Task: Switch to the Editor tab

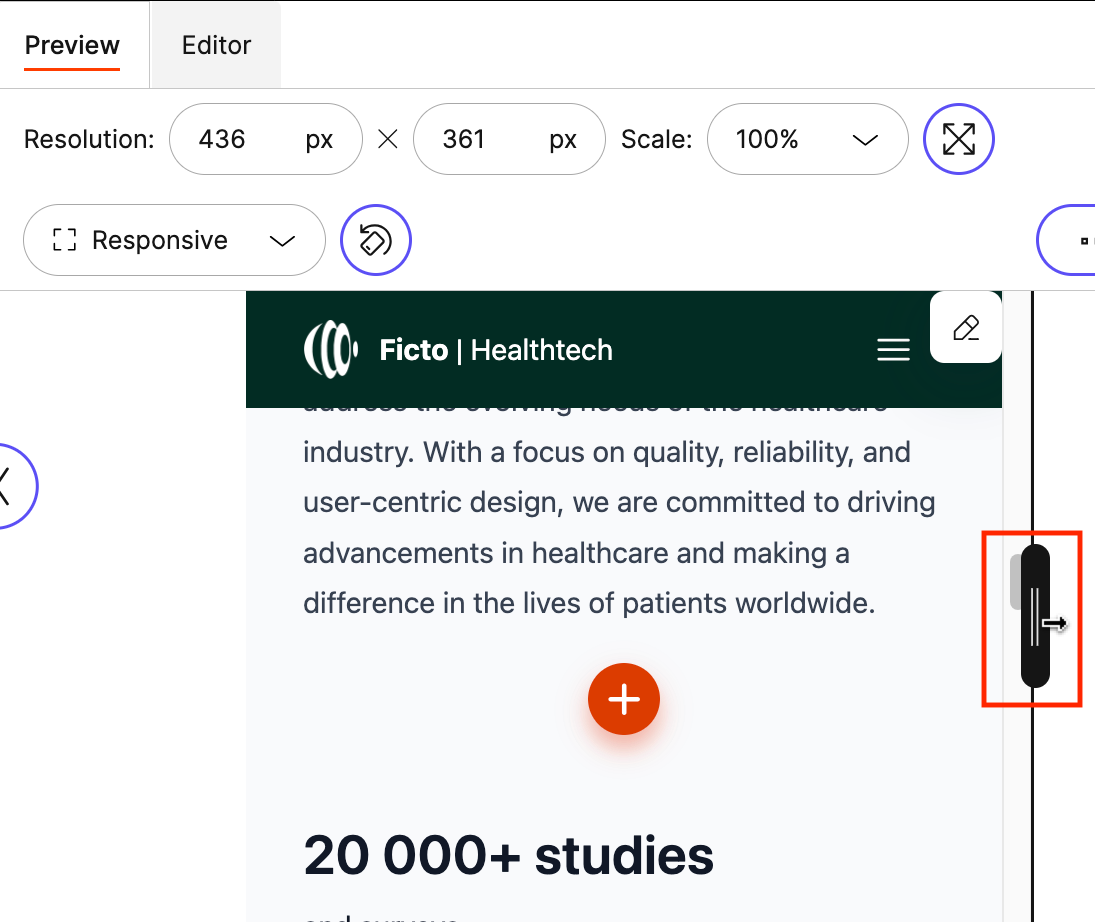Action: (x=215, y=44)
